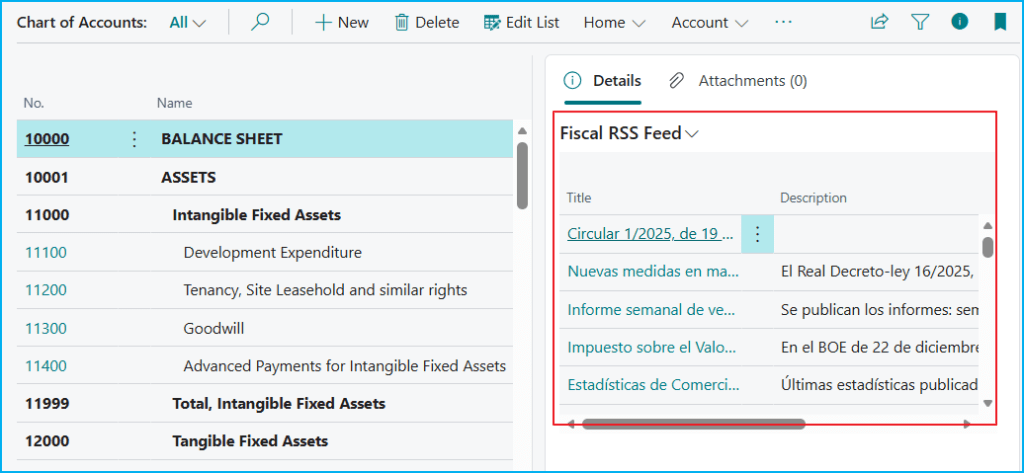Image resolution: width=1024 pixels, height=473 pixels.
Task: Expand the All views dropdown
Action: click(x=188, y=22)
